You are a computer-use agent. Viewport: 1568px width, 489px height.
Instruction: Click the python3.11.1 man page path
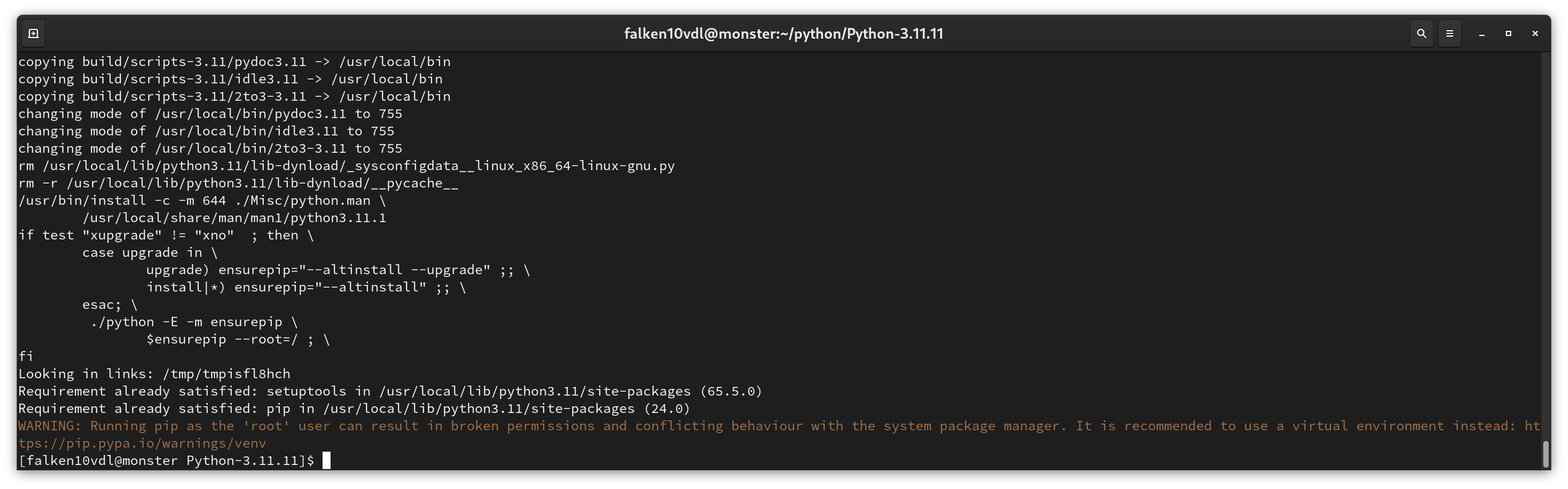(x=234, y=217)
